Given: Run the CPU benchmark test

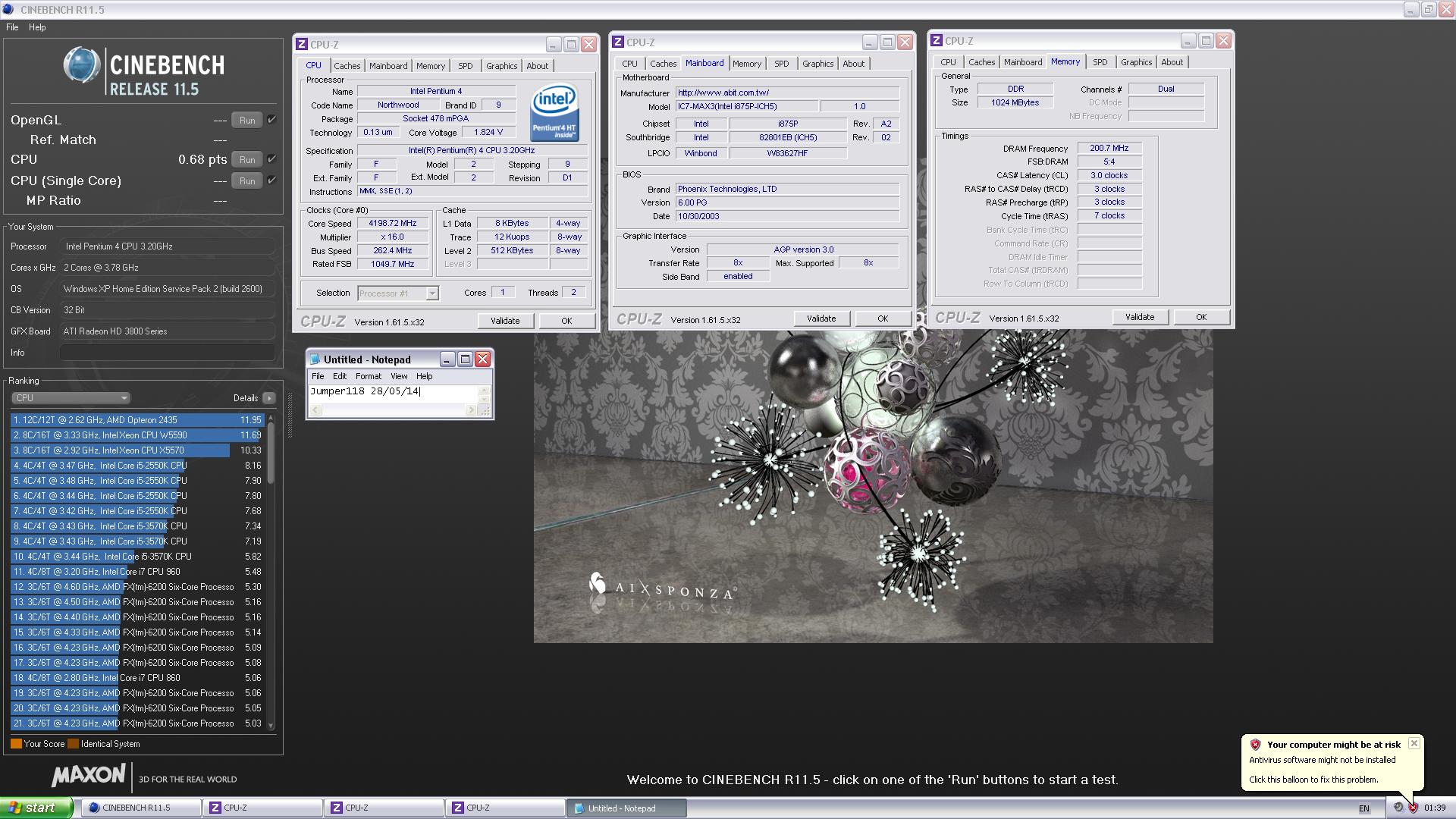Looking at the screenshot, I should [x=247, y=159].
